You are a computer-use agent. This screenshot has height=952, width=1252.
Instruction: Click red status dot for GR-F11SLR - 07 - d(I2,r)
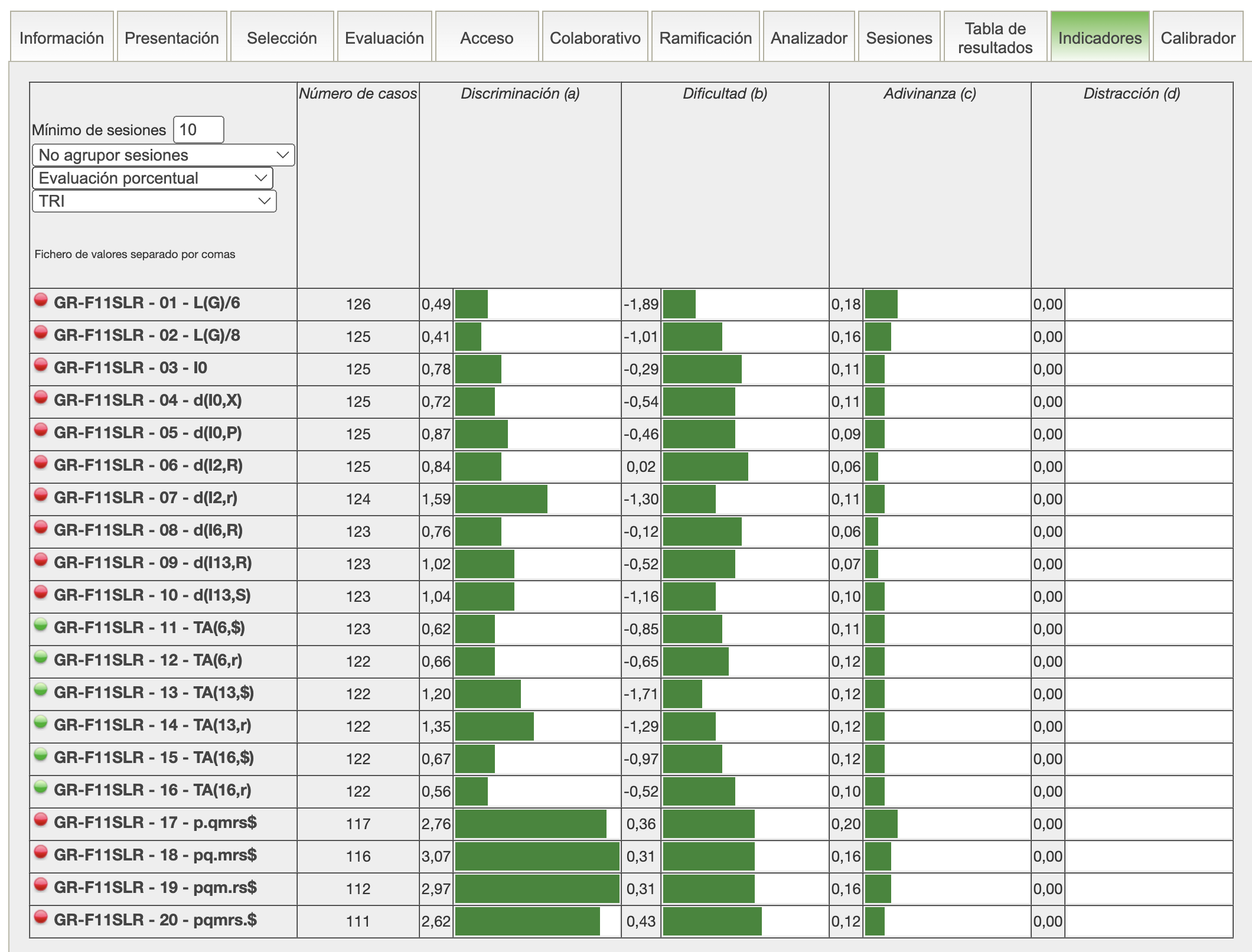(41, 495)
